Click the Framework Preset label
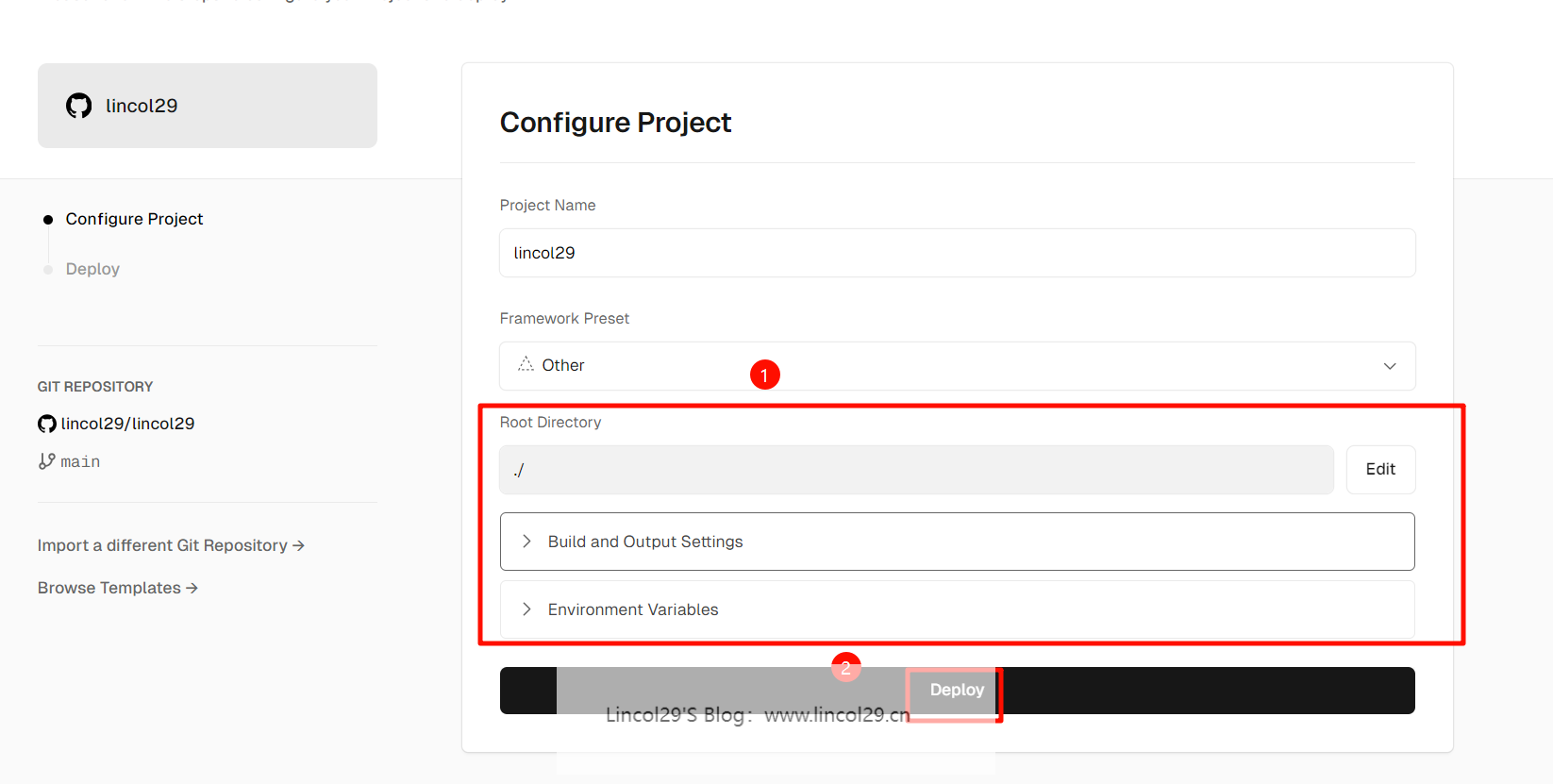Image resolution: width=1553 pixels, height=784 pixels. pos(564,319)
